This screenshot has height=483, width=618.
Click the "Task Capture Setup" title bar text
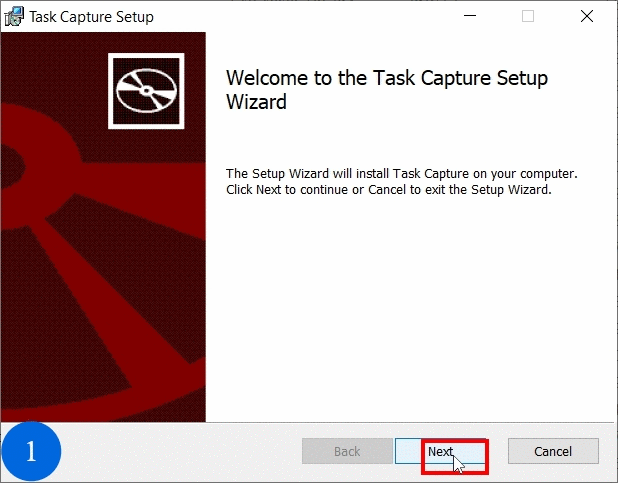(92, 17)
